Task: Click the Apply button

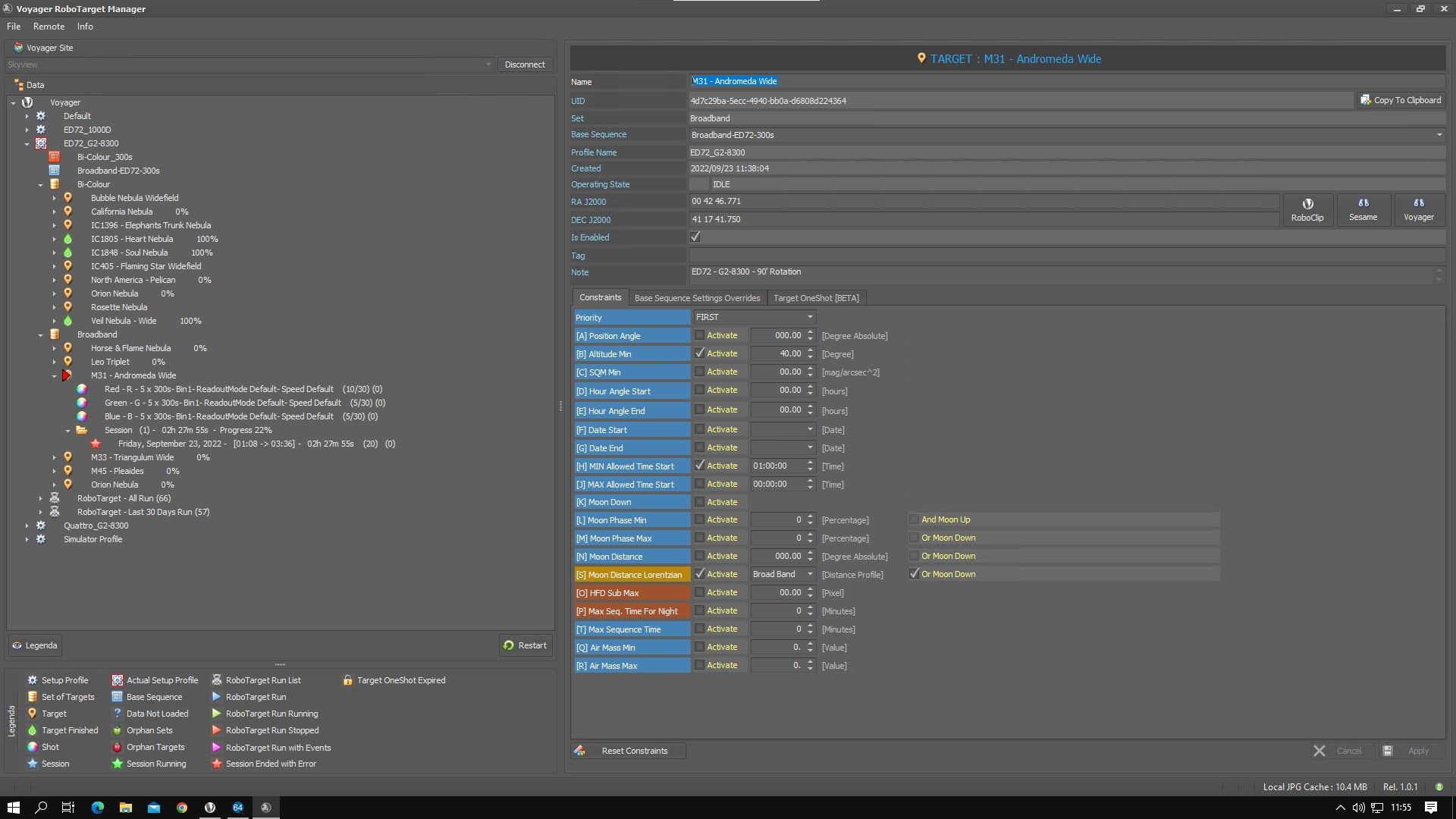Action: [1410, 751]
